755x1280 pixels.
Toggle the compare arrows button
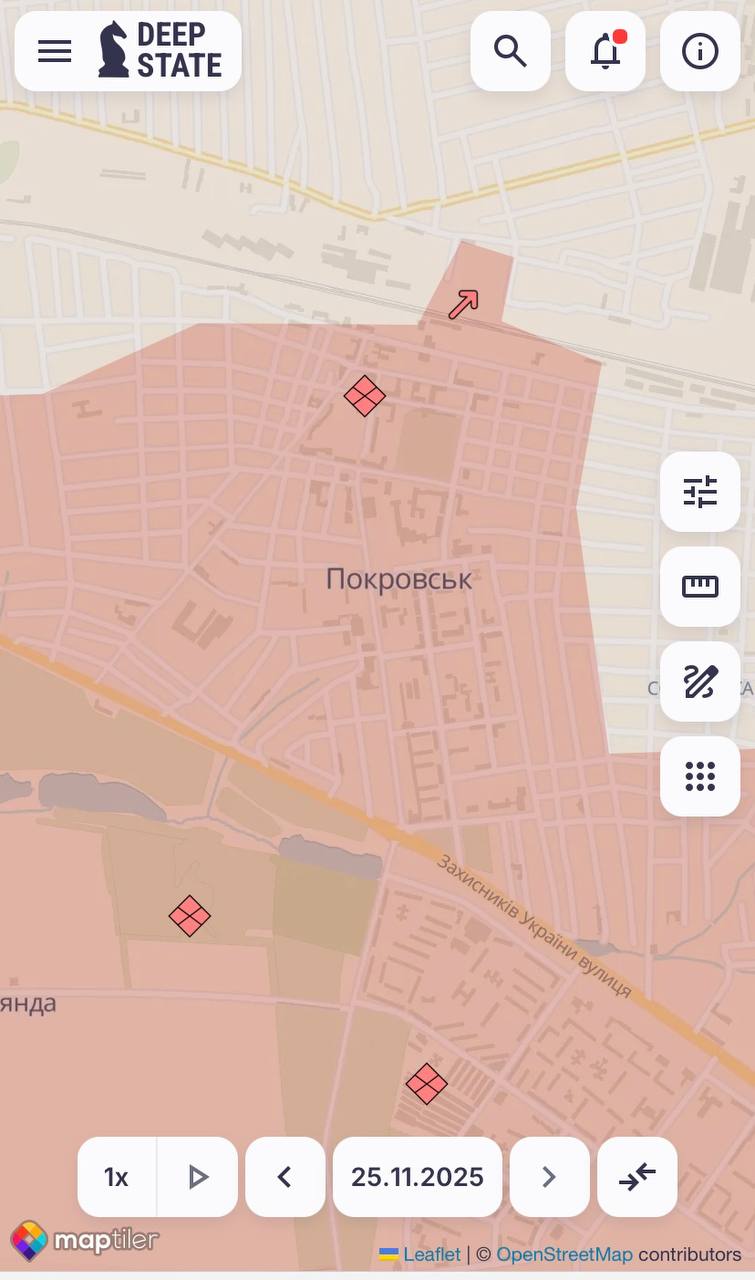(637, 1177)
